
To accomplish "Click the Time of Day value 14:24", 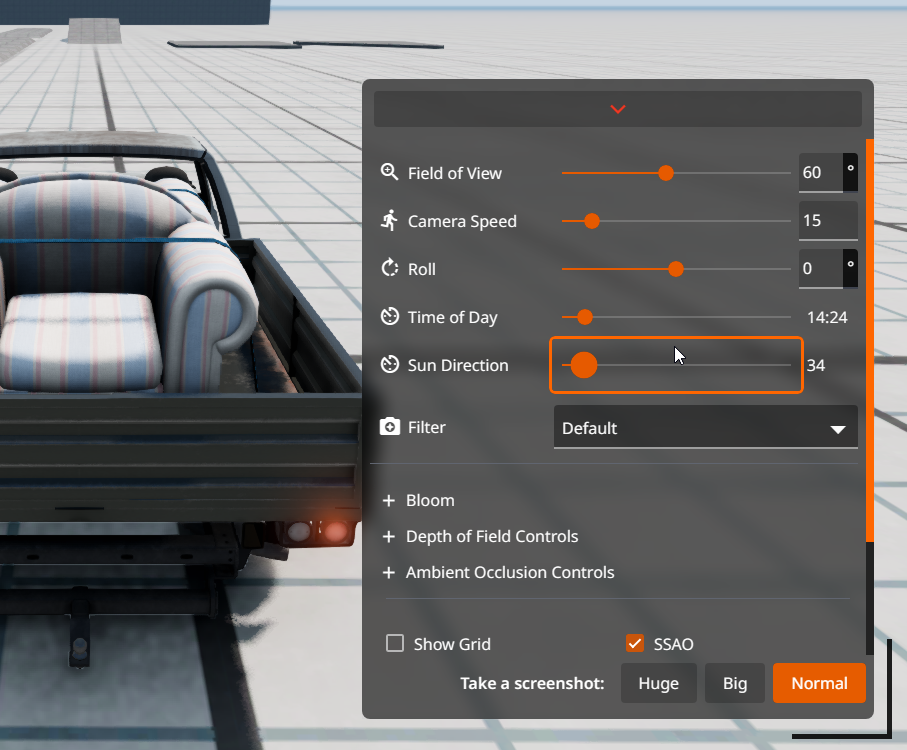I will coord(827,317).
